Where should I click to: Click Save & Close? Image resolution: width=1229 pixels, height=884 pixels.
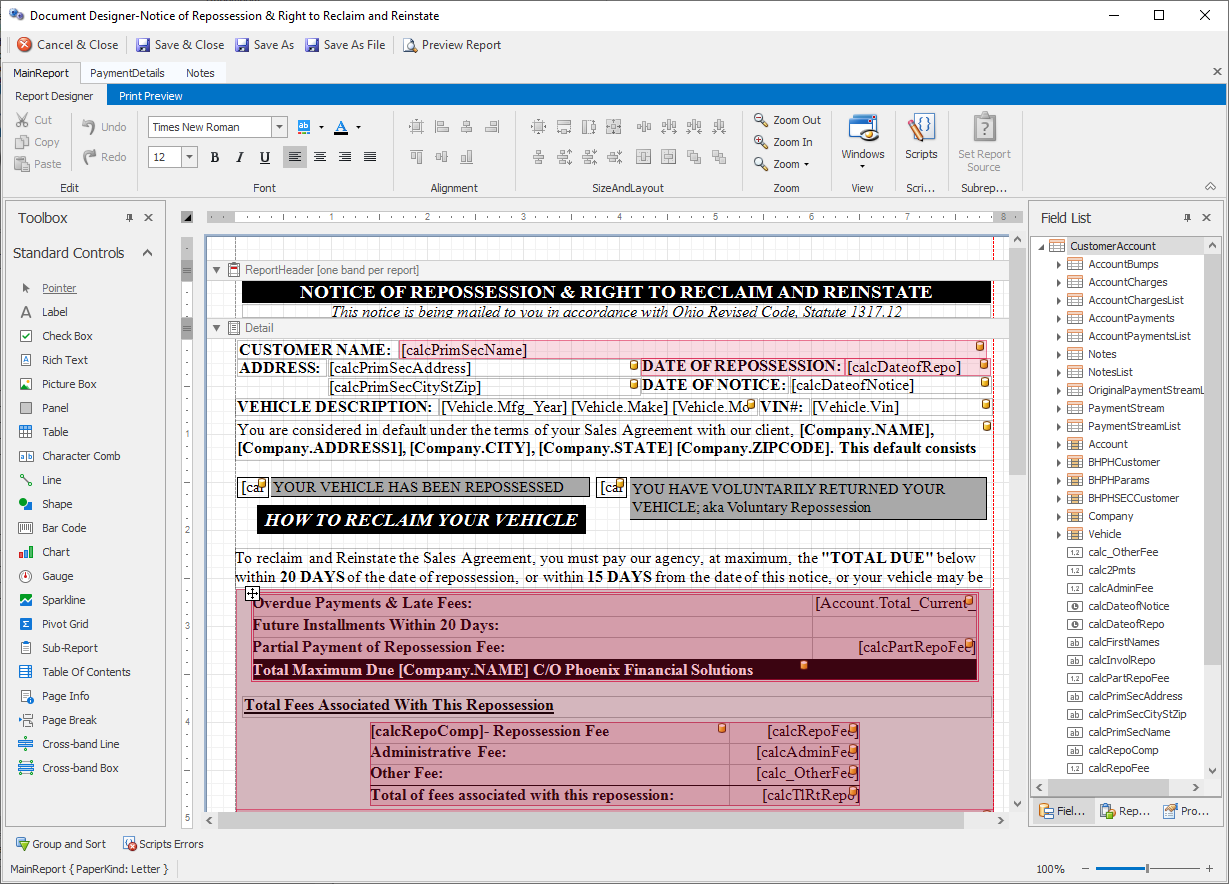click(180, 45)
